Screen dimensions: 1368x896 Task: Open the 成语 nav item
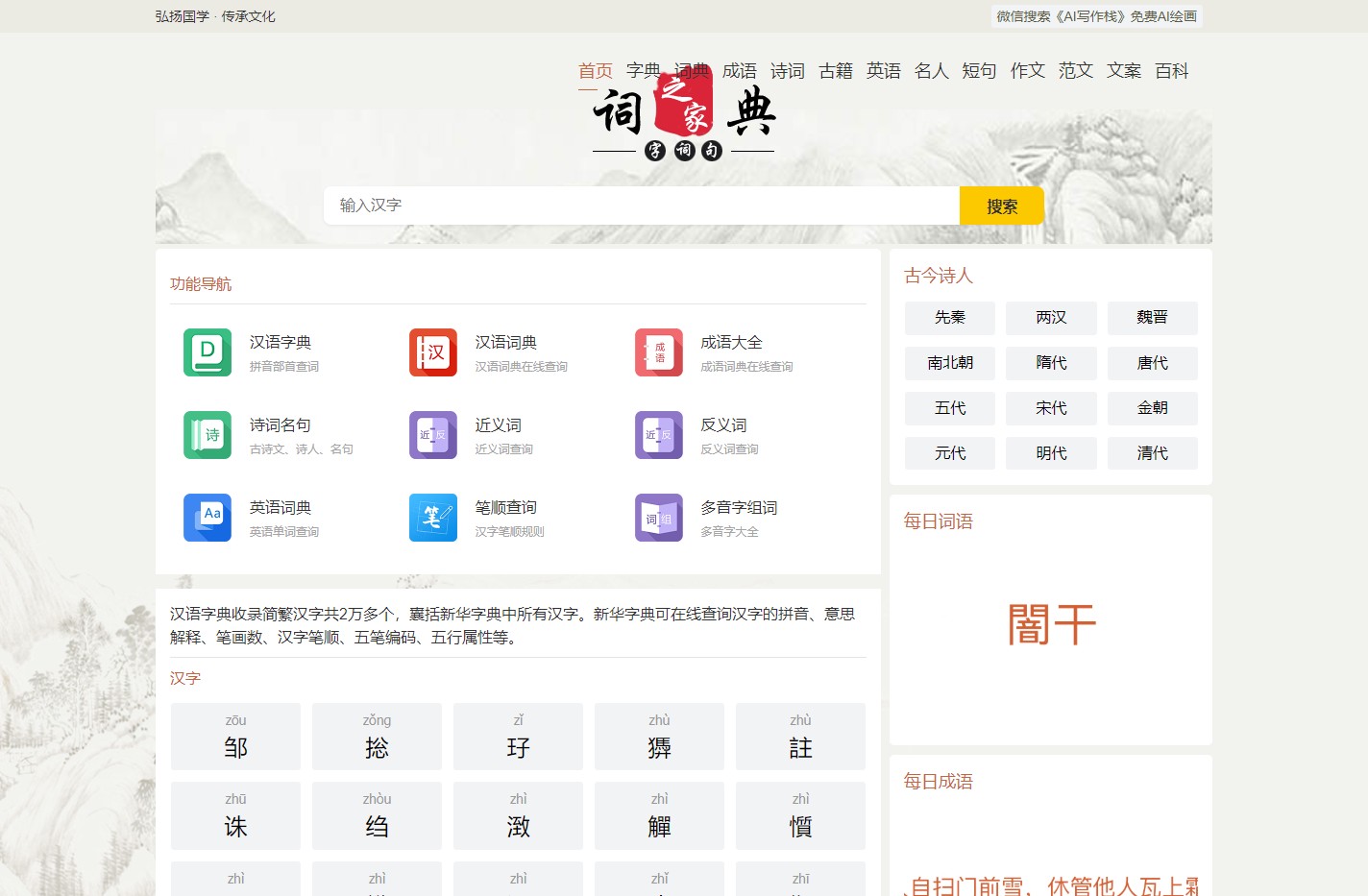tap(740, 70)
